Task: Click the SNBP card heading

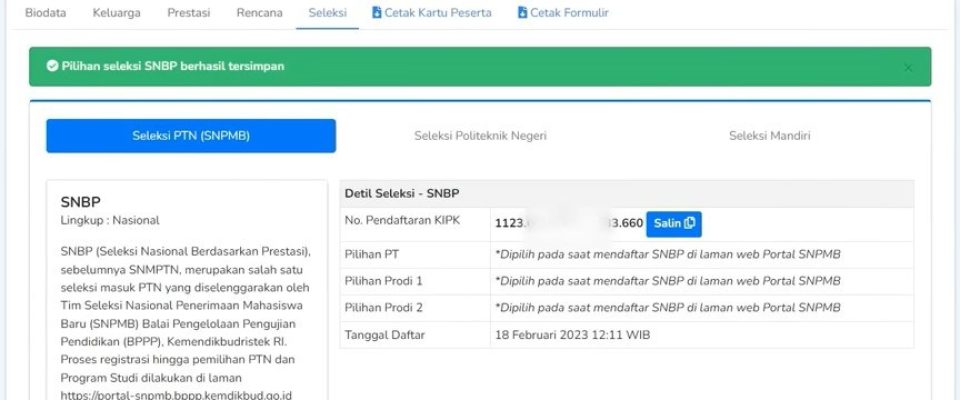Action: coord(81,203)
